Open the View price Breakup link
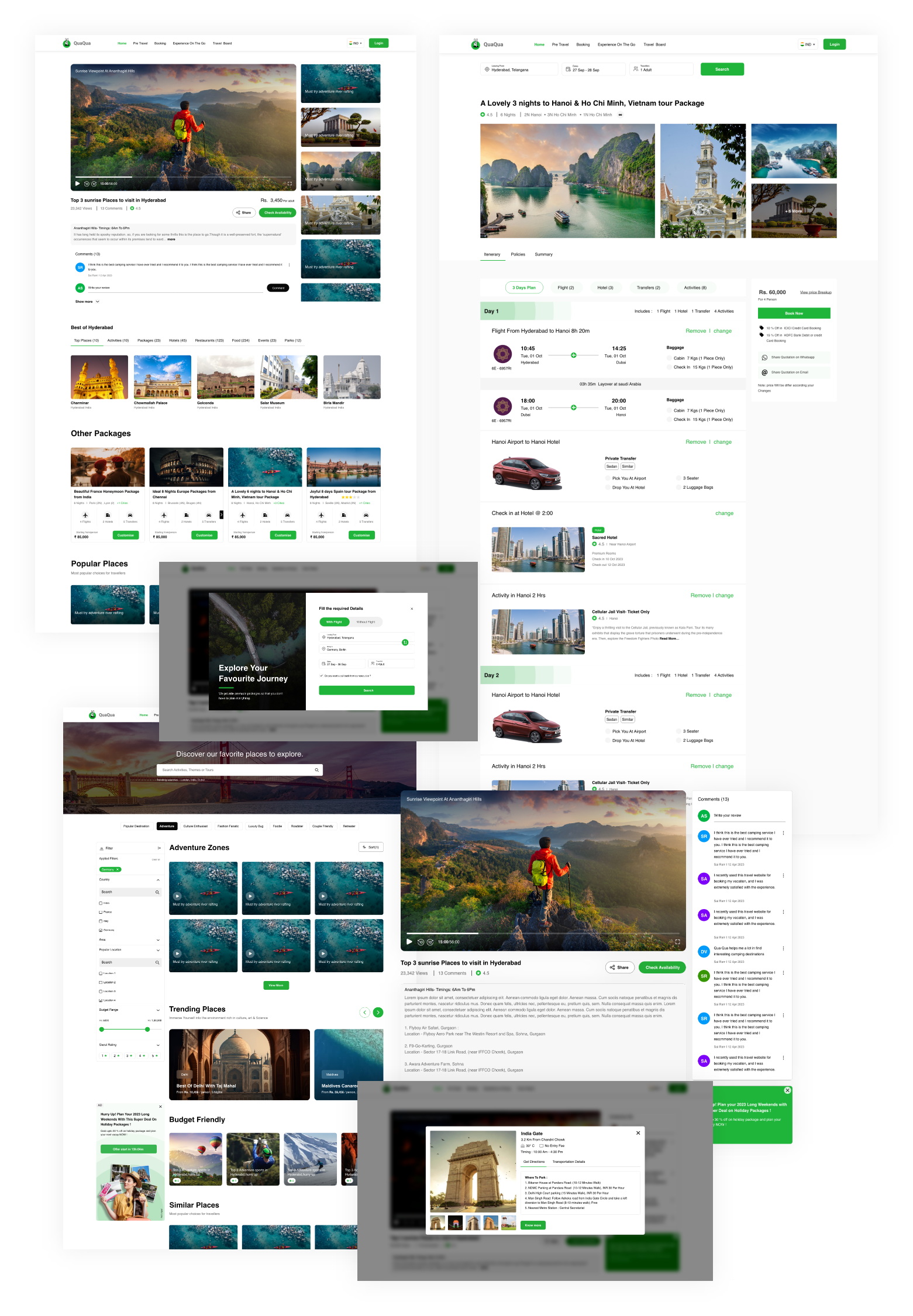913x1316 pixels. pyautogui.click(x=815, y=292)
